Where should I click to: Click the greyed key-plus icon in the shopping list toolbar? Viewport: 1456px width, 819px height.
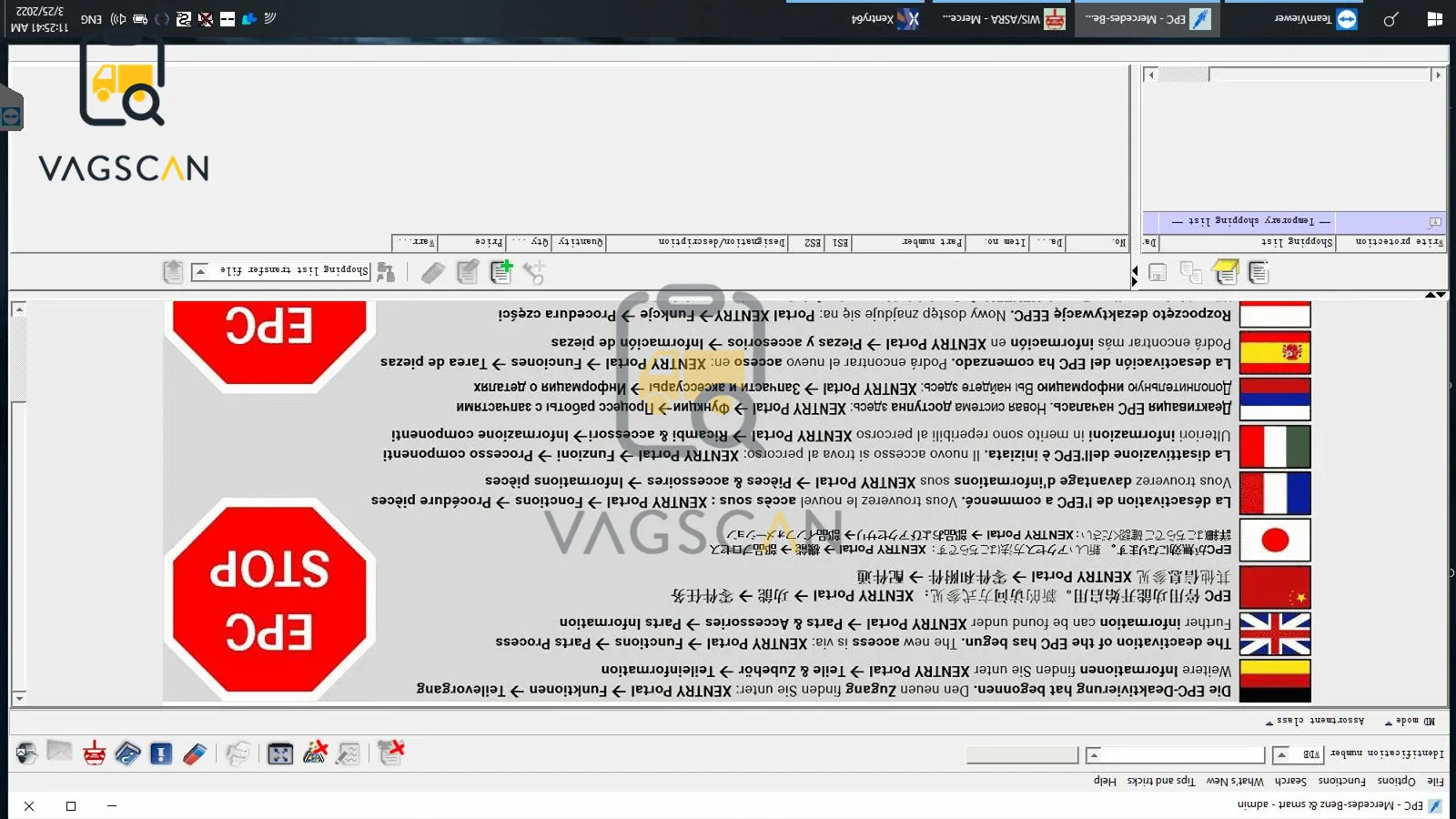pyautogui.click(x=534, y=271)
